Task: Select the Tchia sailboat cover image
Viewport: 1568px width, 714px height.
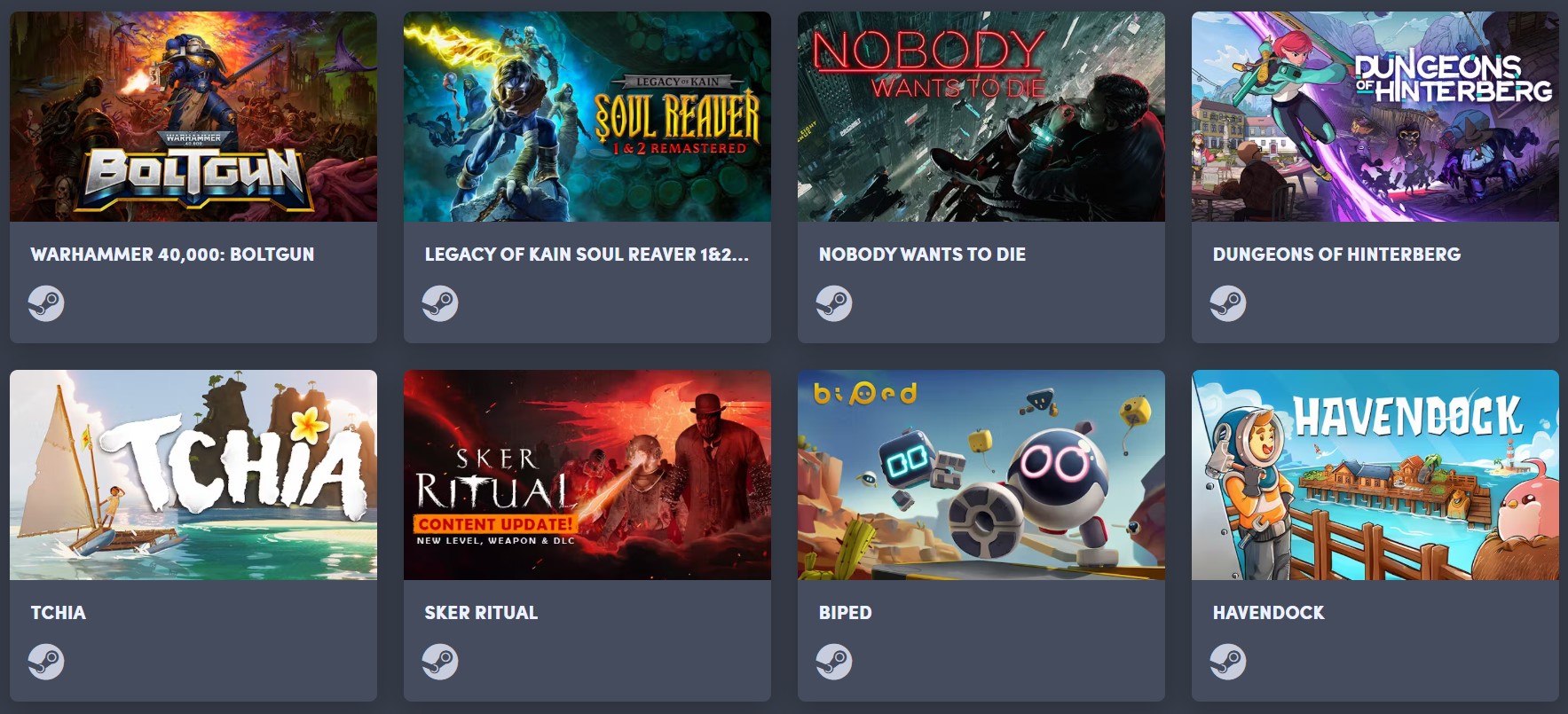Action: click(x=193, y=475)
